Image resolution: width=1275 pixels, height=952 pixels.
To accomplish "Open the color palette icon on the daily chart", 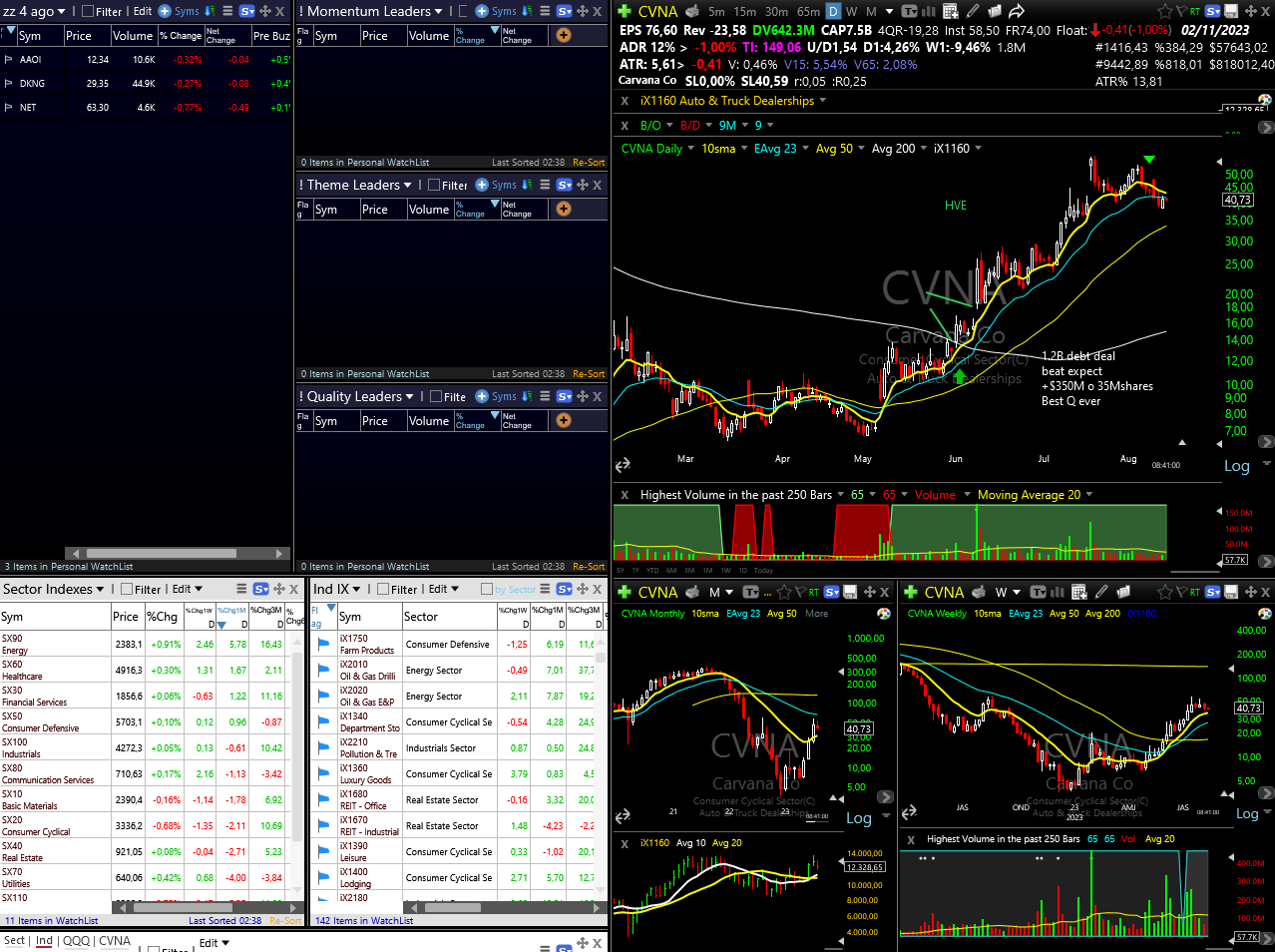I will [x=1264, y=100].
